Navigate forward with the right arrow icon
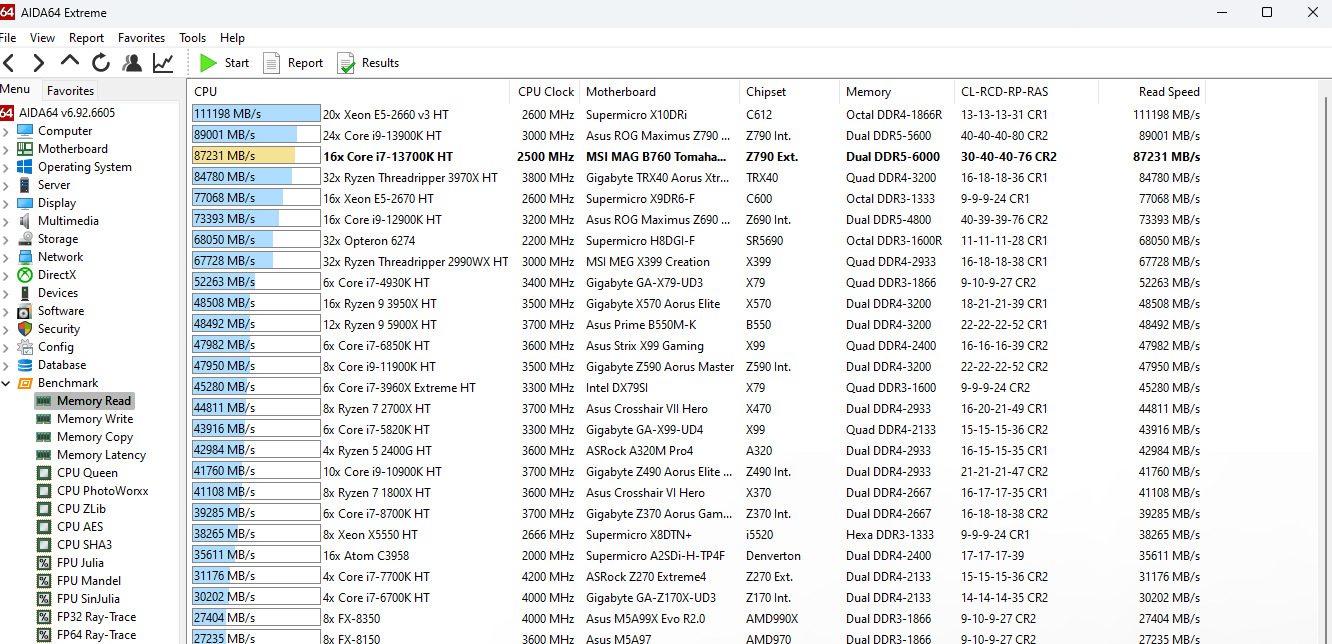The width and height of the screenshot is (1332, 644). (39, 63)
